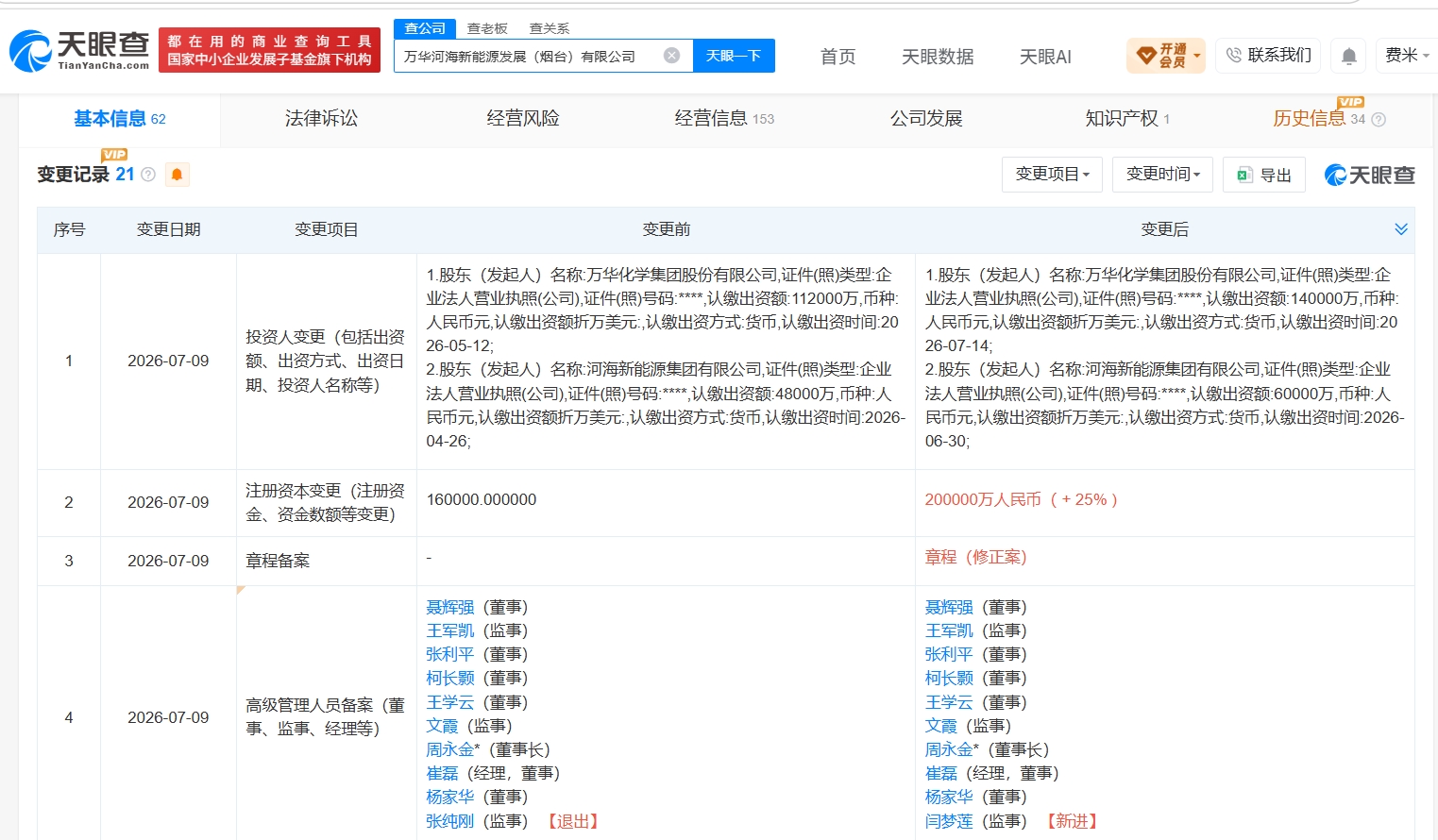Image resolution: width=1438 pixels, height=840 pixels.
Task: Switch to the 法律诉讼 tab
Action: coord(322,119)
